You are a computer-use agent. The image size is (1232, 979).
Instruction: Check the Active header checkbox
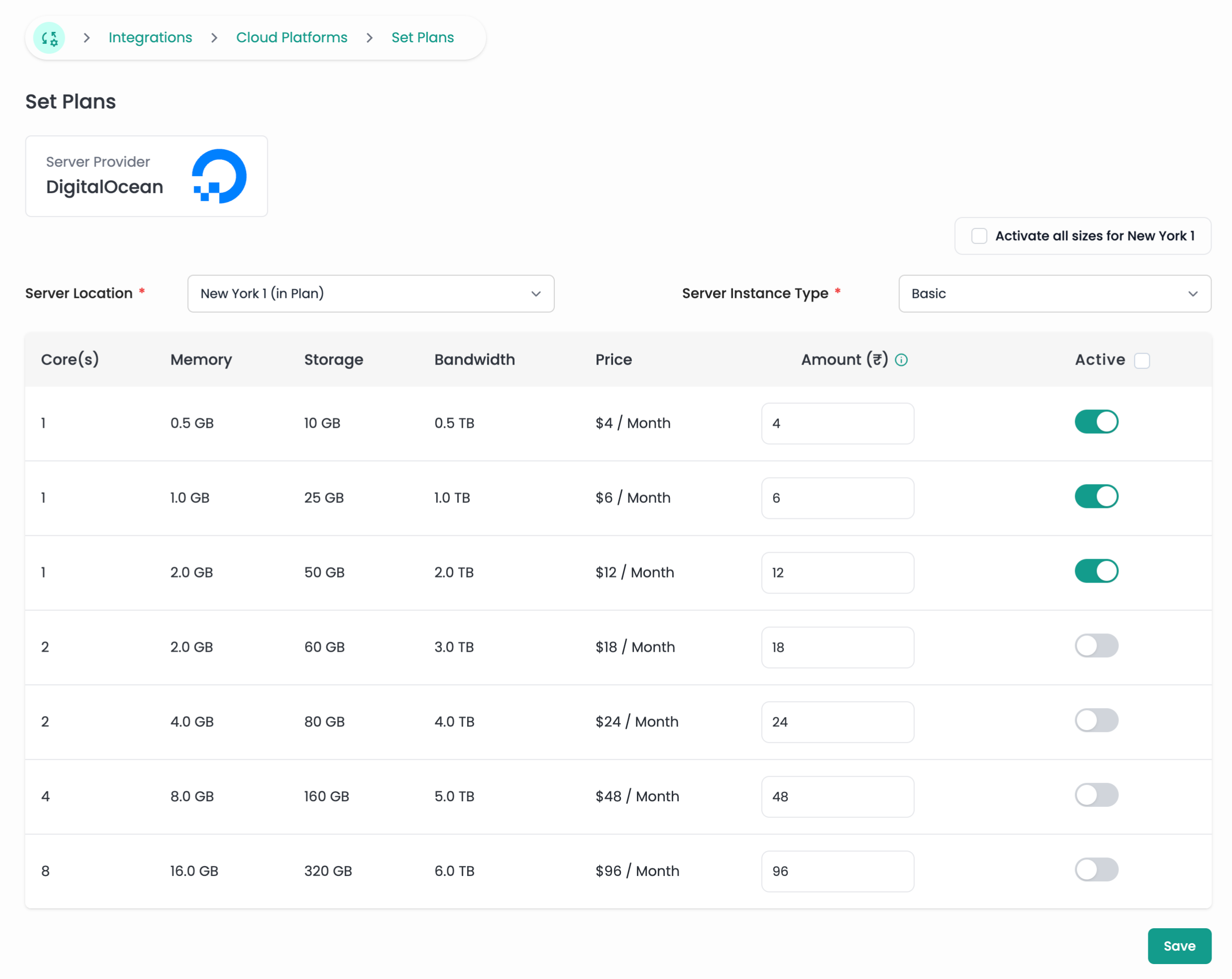(x=1142, y=361)
